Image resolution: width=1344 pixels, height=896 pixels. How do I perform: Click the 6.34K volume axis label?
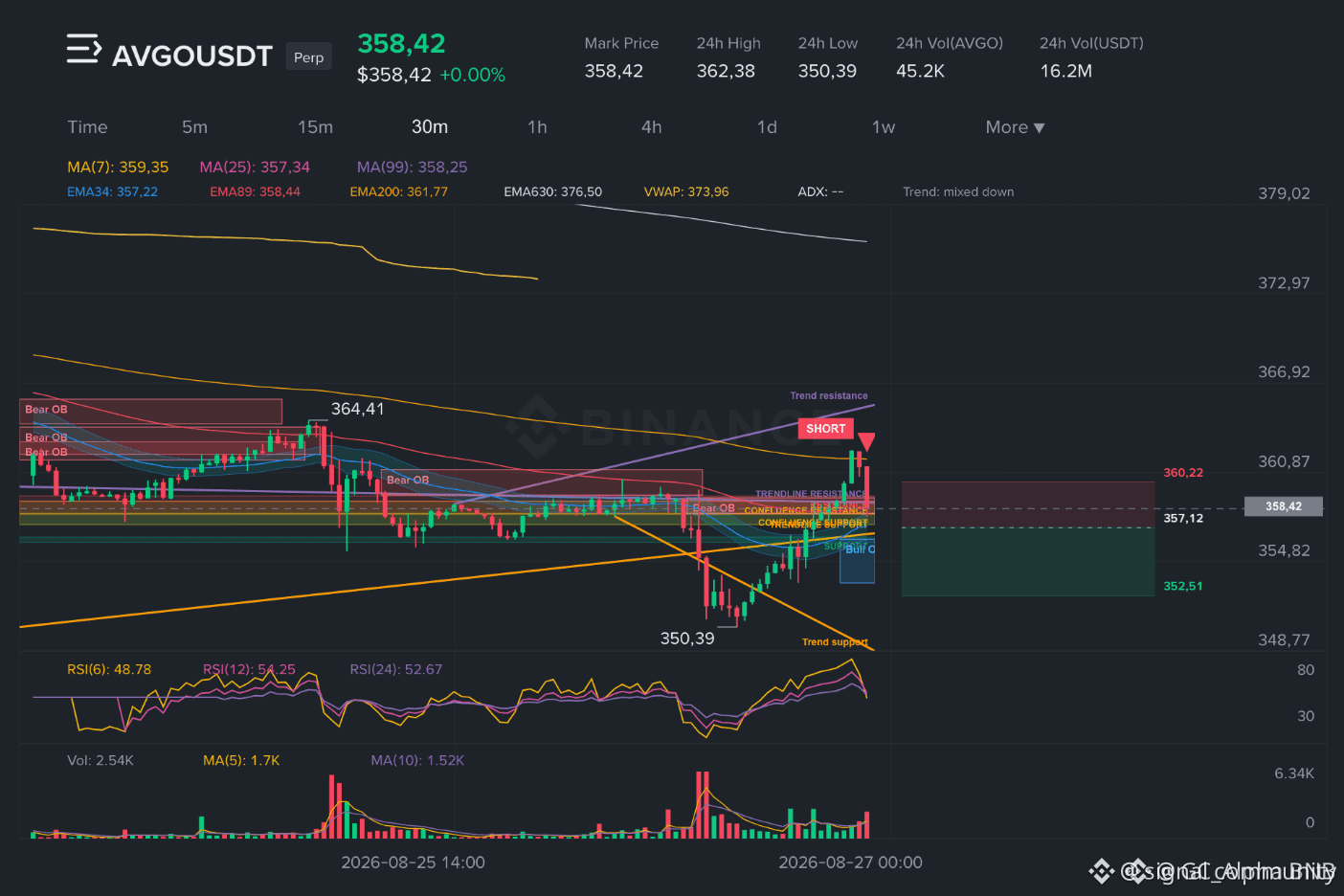(1294, 773)
